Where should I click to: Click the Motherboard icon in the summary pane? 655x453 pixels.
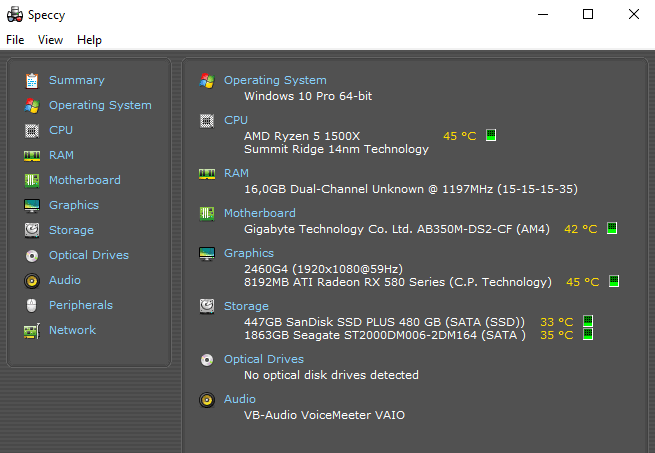tap(207, 214)
